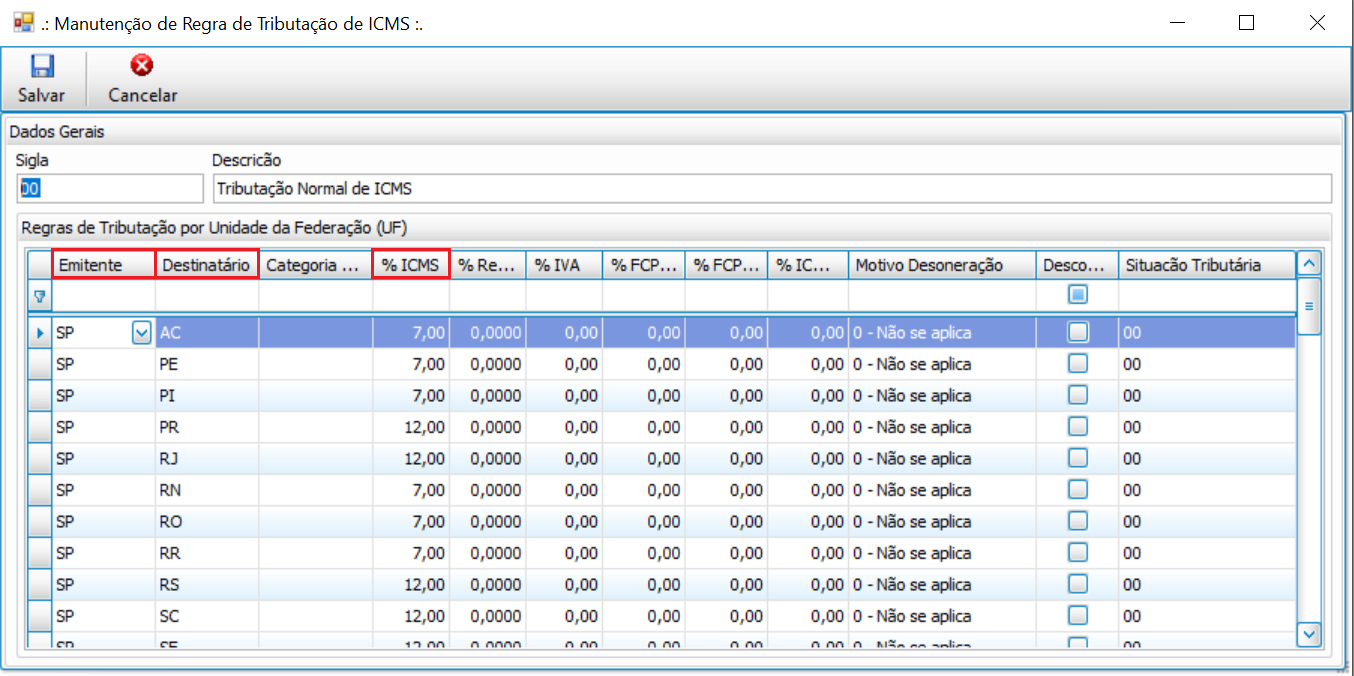The image size is (1354, 676).
Task: Click the Motivo Desoneração filter cell
Action: tap(942, 296)
